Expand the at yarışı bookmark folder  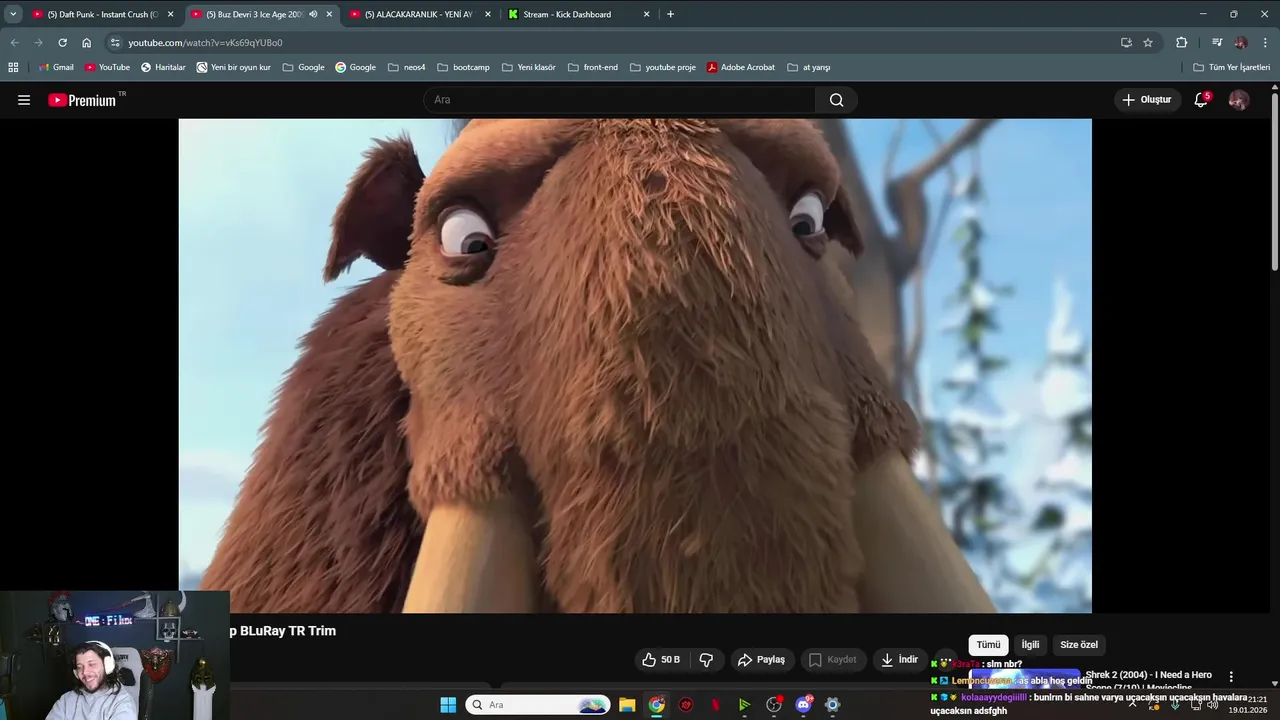(x=808, y=67)
